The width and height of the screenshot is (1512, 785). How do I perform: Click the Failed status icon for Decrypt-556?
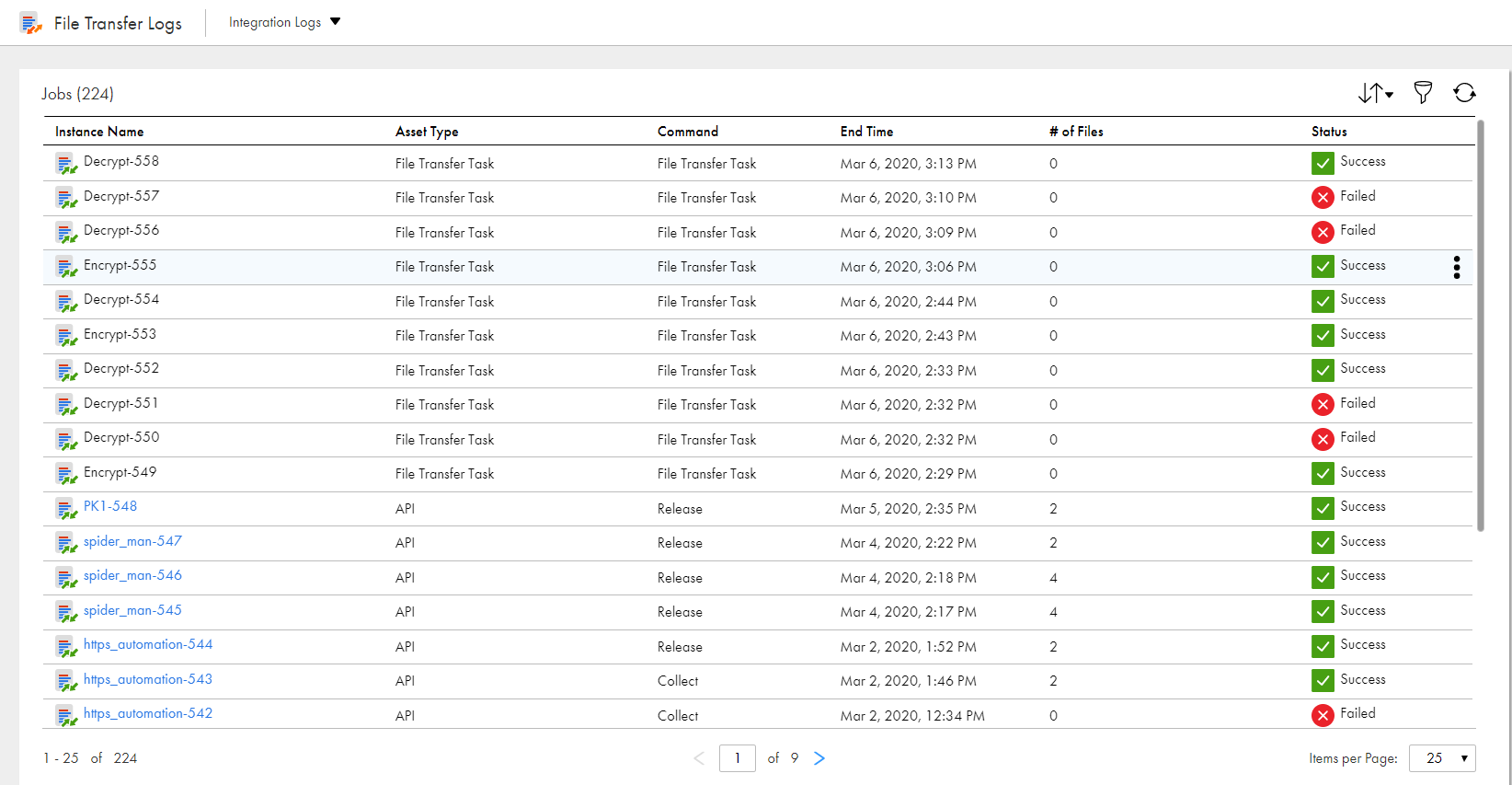click(x=1323, y=232)
